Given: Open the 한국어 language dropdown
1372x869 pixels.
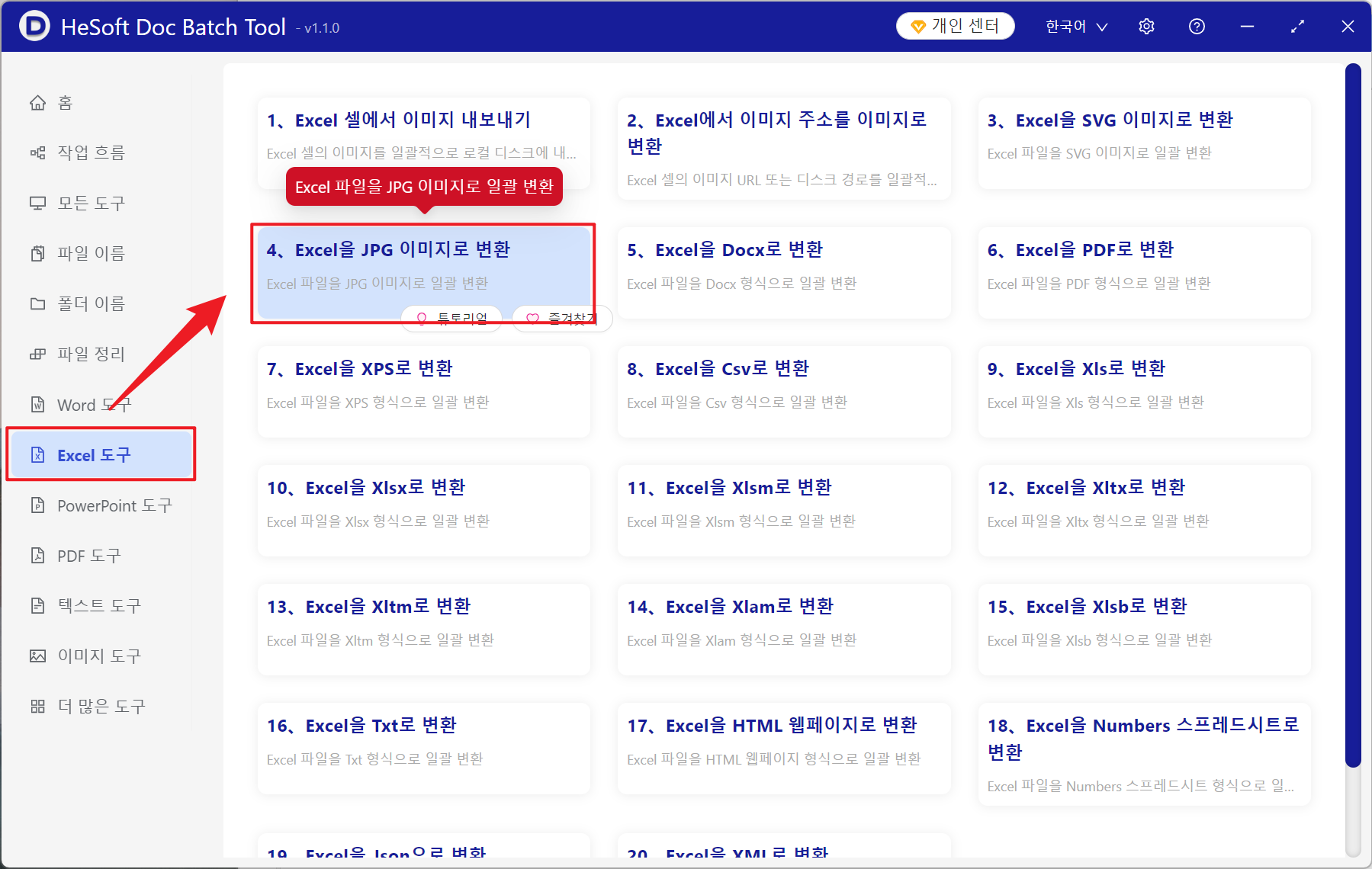Looking at the screenshot, I should point(1076,27).
